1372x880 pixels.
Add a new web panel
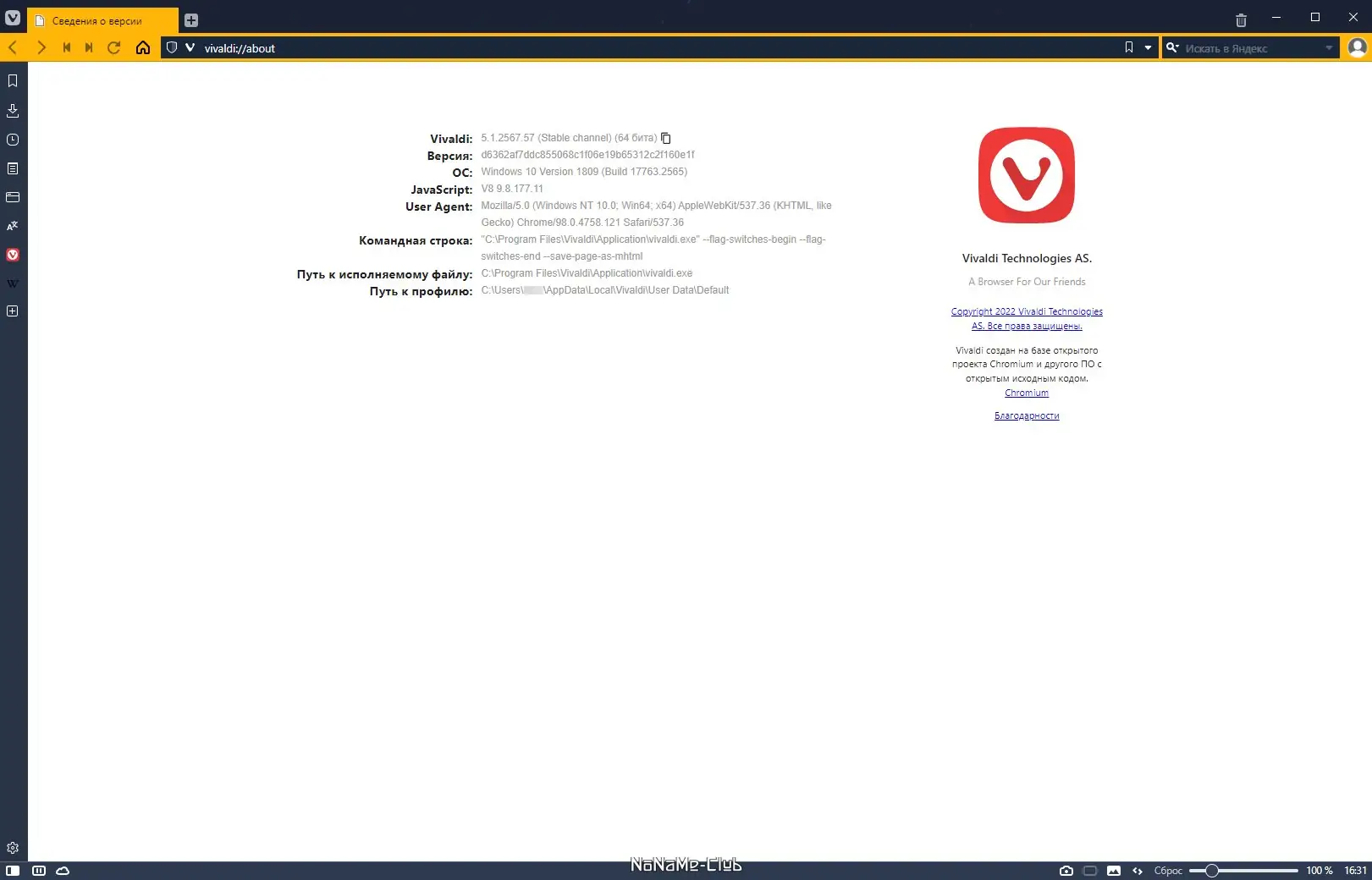point(13,311)
